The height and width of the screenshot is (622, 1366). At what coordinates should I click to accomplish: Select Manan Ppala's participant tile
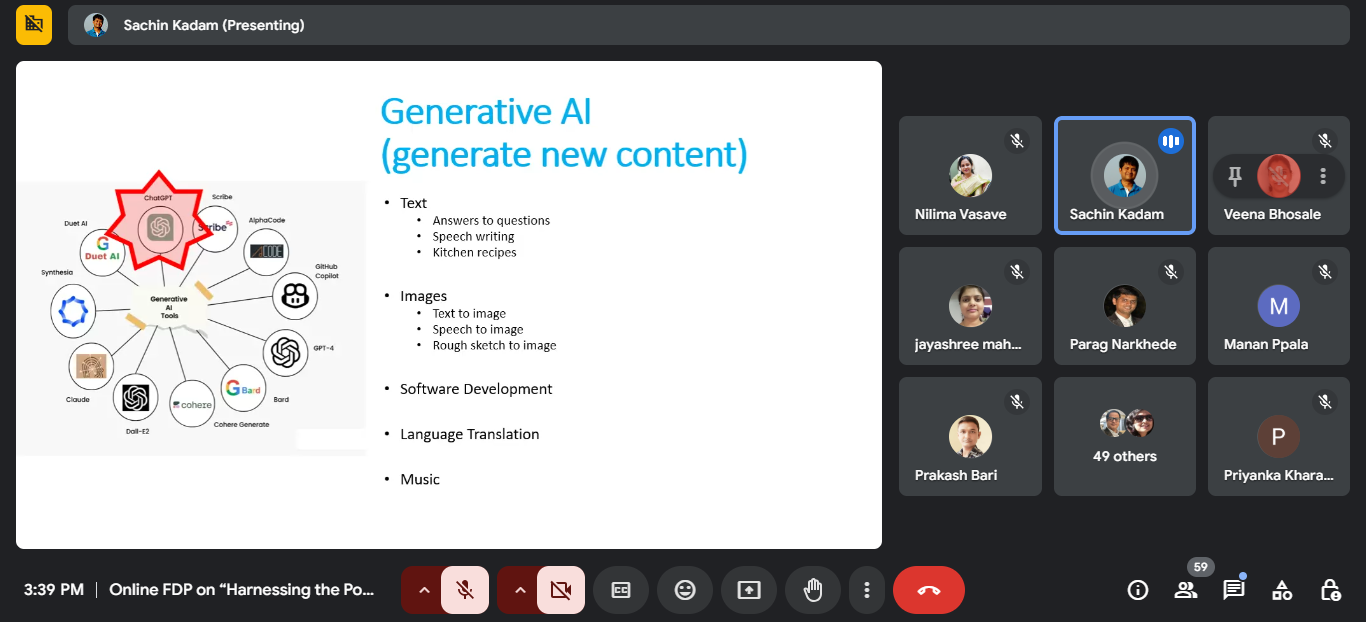pos(1279,306)
